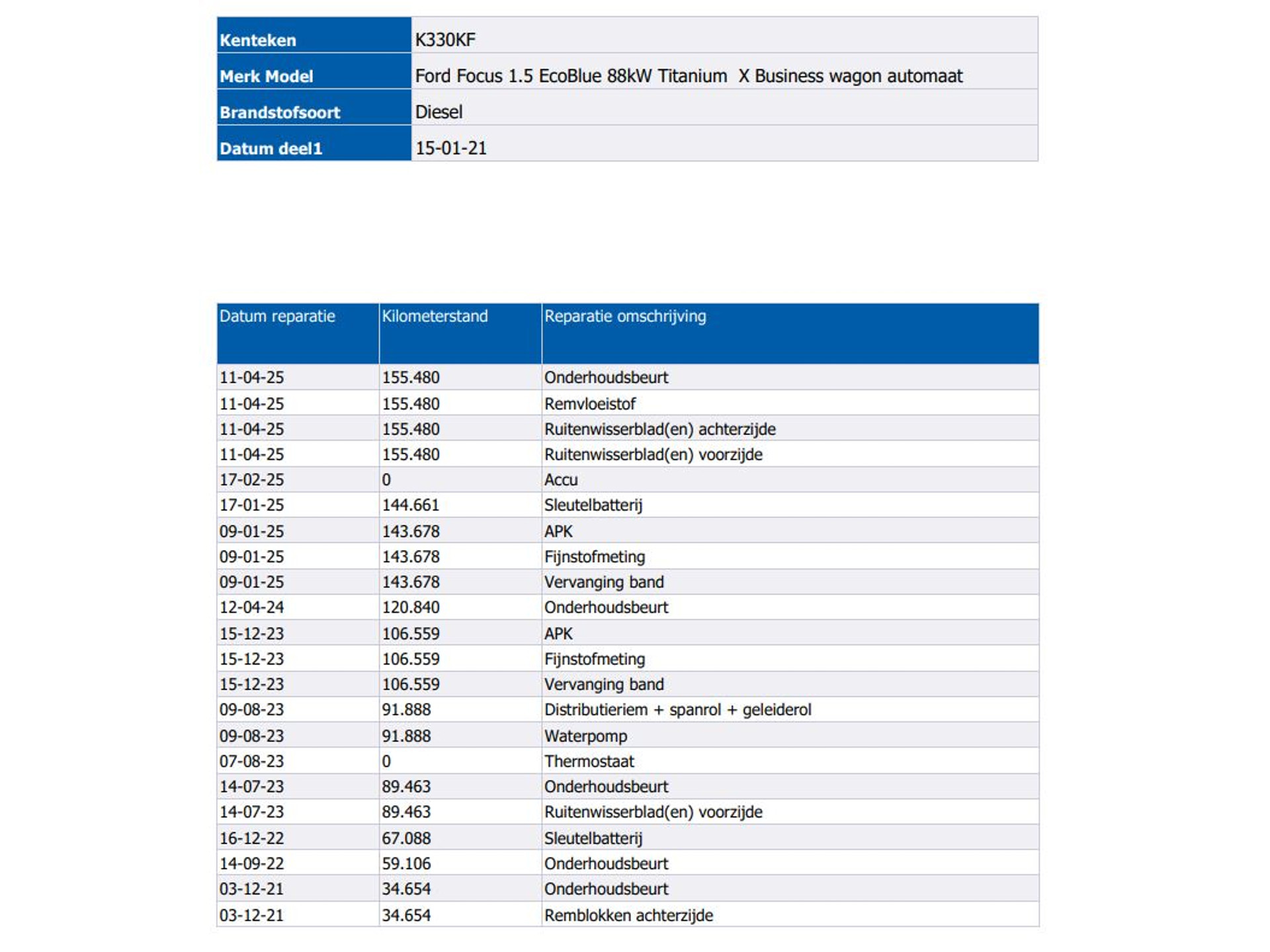Click the Datum reparatie column header
The width and height of the screenshot is (1270, 952).
(298, 333)
